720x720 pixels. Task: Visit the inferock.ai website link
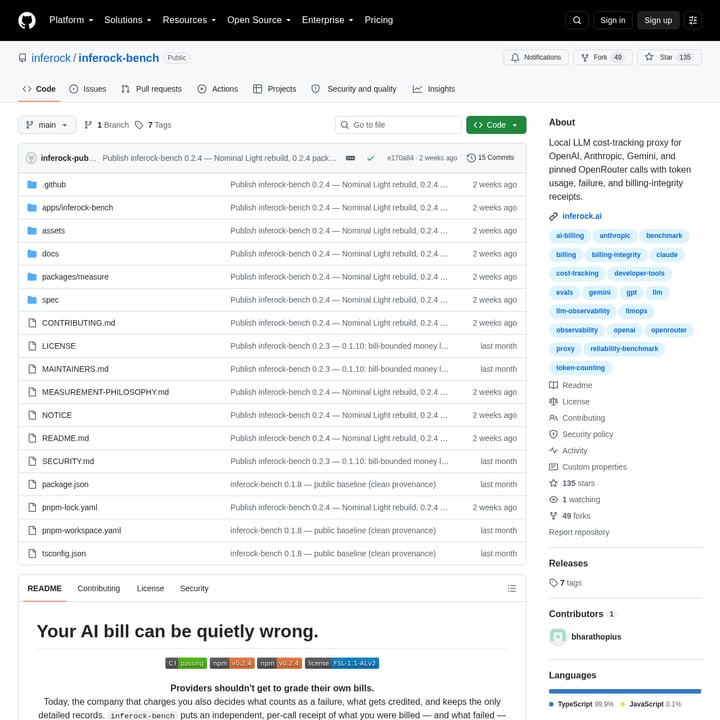(x=582, y=216)
